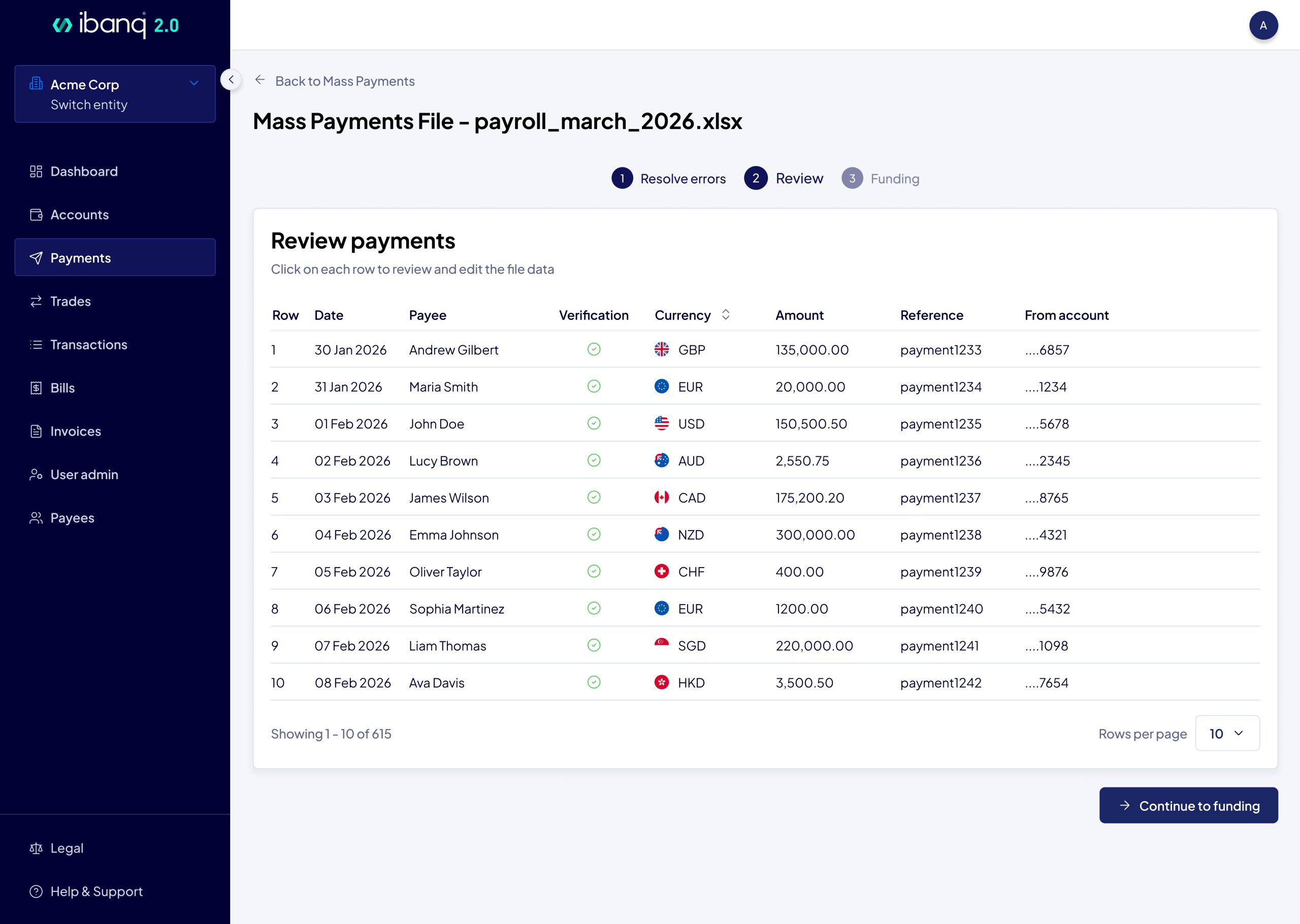Open Accounts from the sidebar

point(115,214)
